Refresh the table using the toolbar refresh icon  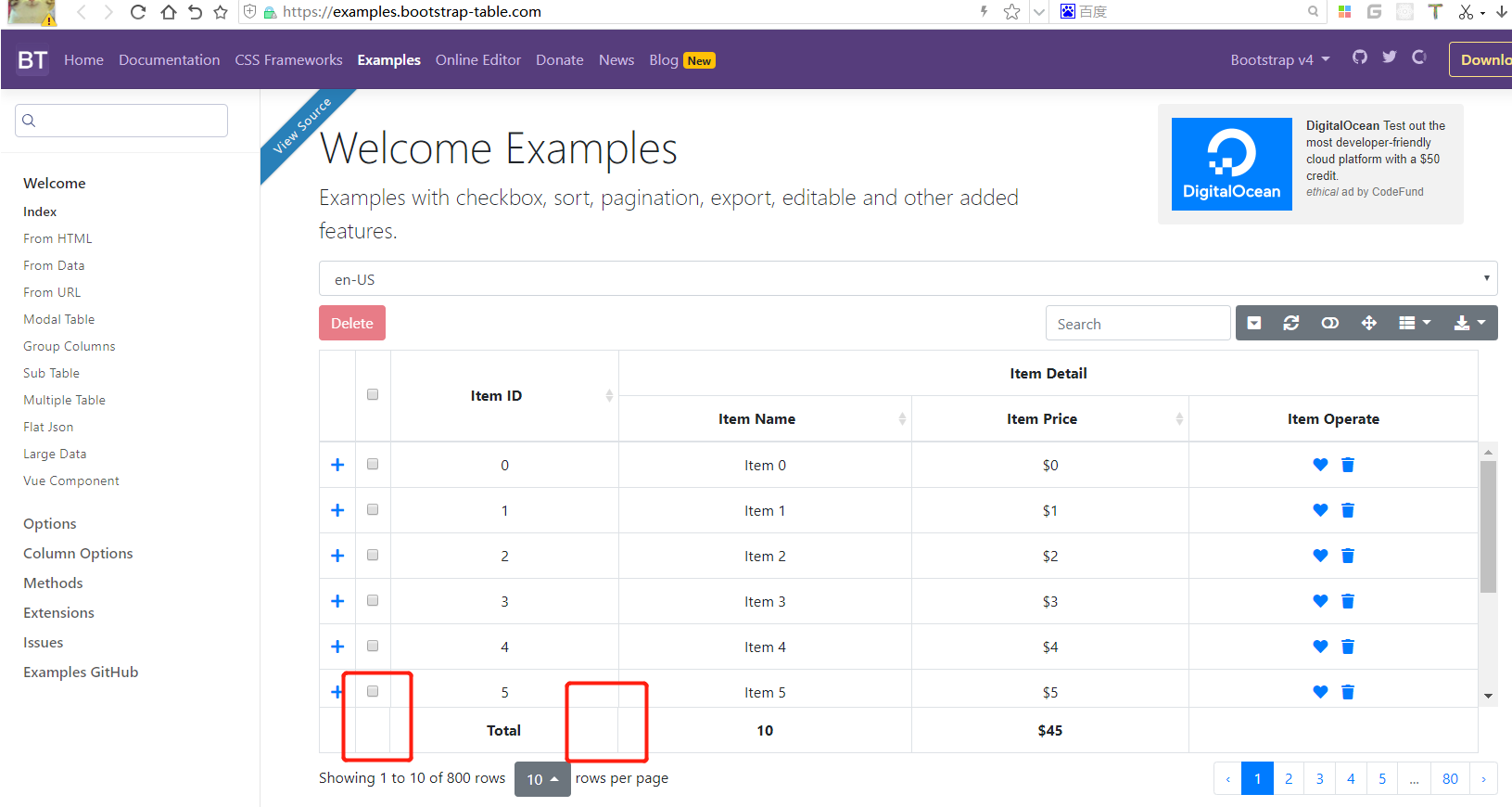coord(1291,323)
